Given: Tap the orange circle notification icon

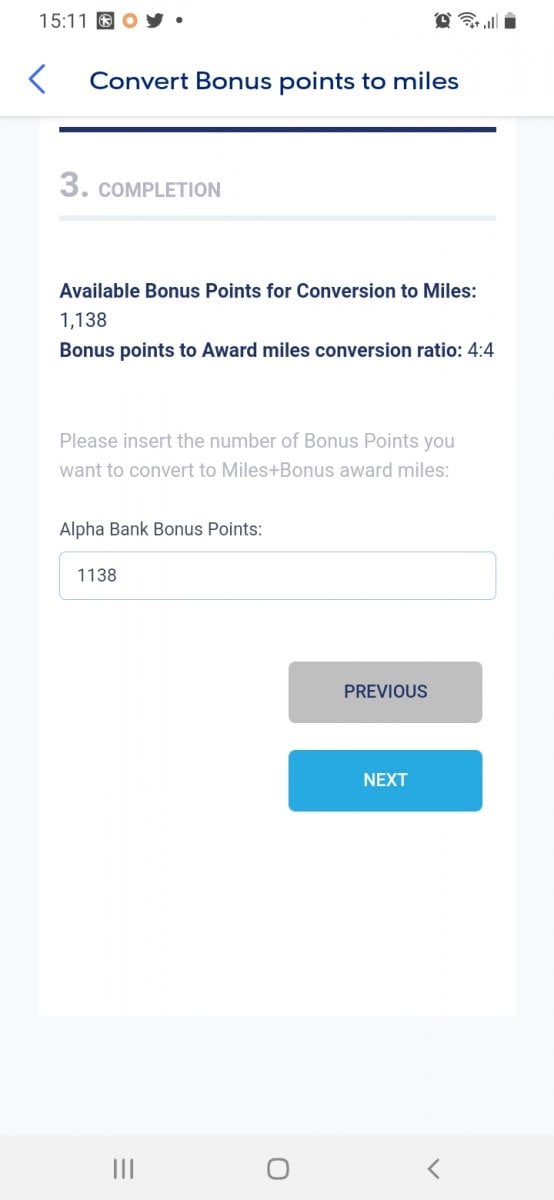Looking at the screenshot, I should (x=129, y=20).
